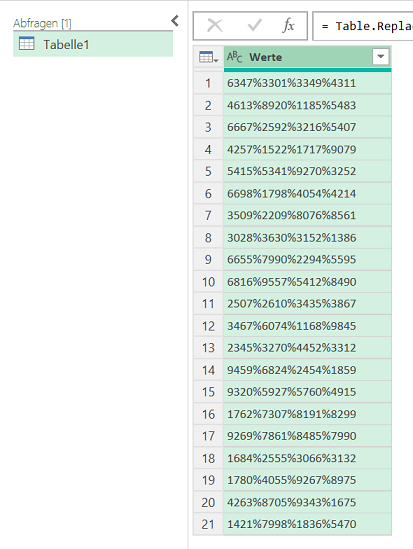Confirm formula with checkmark icon
Screen dimensions: 413x549
tap(254, 26)
